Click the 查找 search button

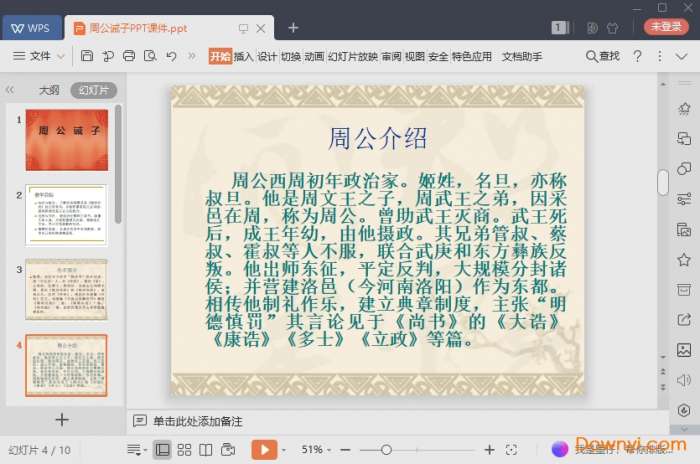point(603,56)
